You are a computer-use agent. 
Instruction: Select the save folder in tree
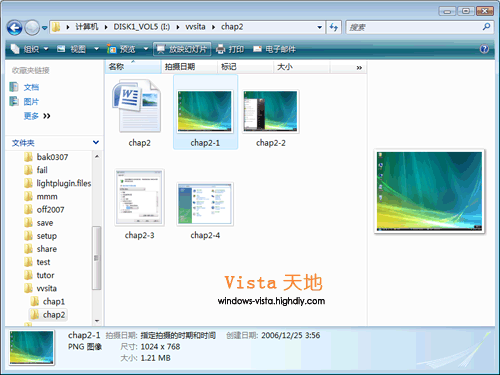(39, 223)
